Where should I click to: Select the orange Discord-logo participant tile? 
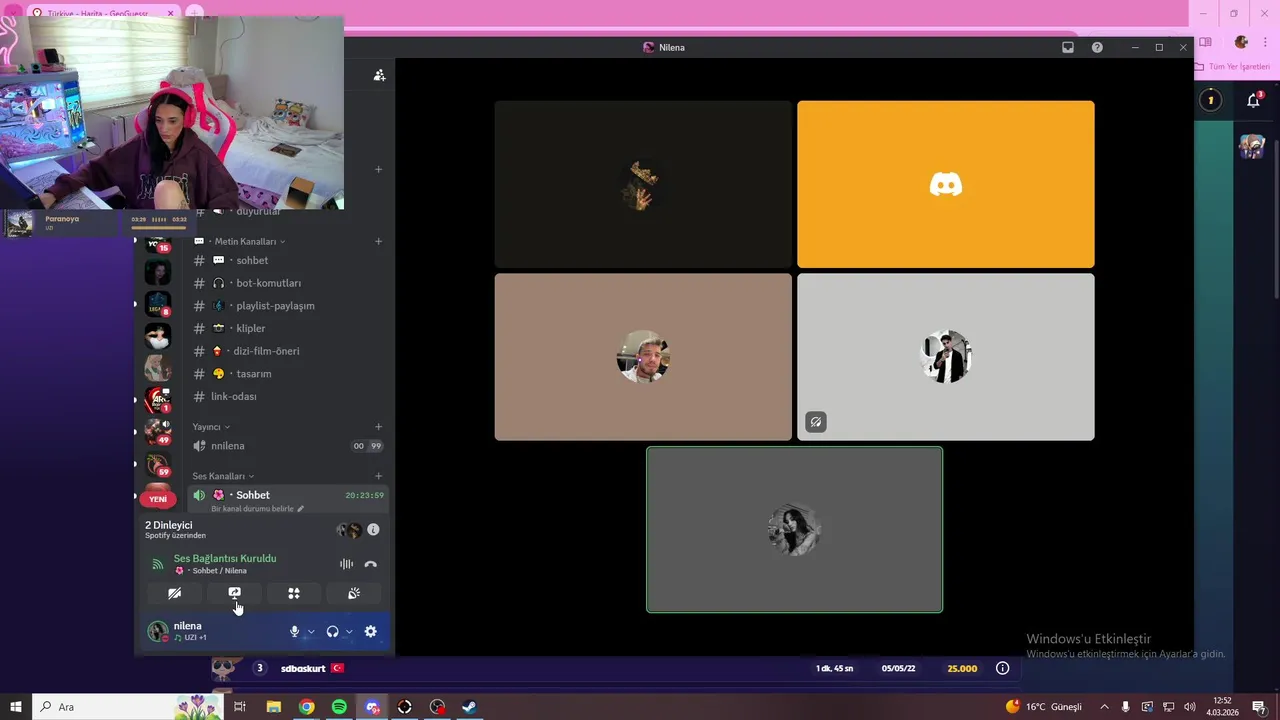click(946, 184)
